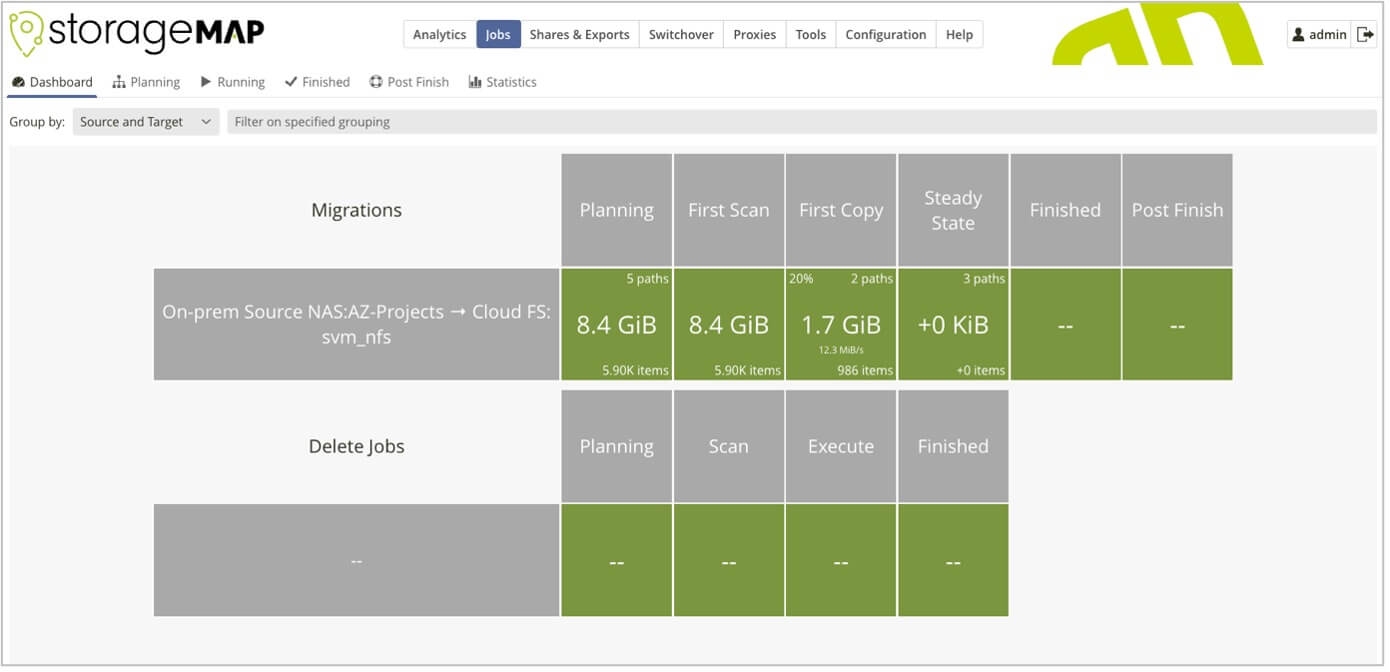The image size is (1390, 672).
Task: Open the Proxies page
Action: pos(754,33)
